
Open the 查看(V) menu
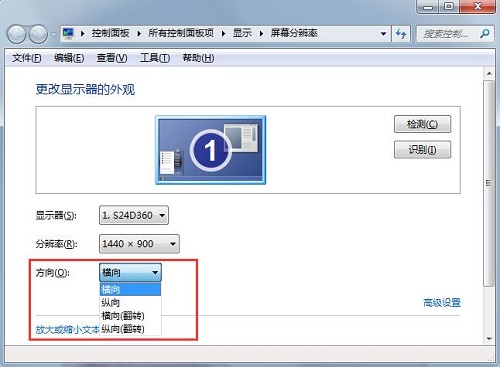(112, 58)
